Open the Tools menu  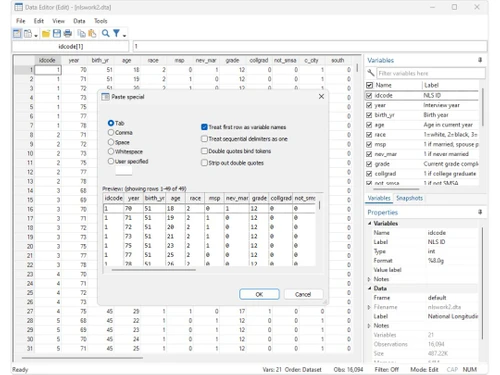[100, 21]
